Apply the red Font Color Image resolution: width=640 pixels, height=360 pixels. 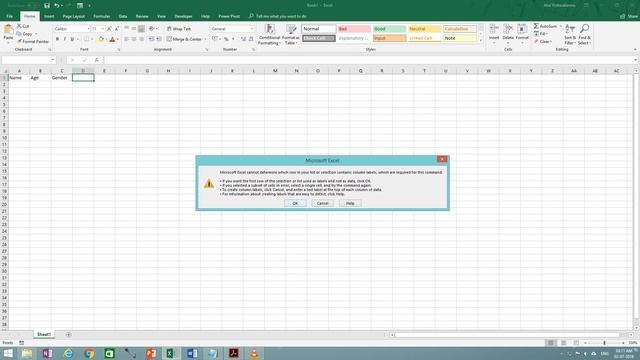pyautogui.click(x=112, y=39)
